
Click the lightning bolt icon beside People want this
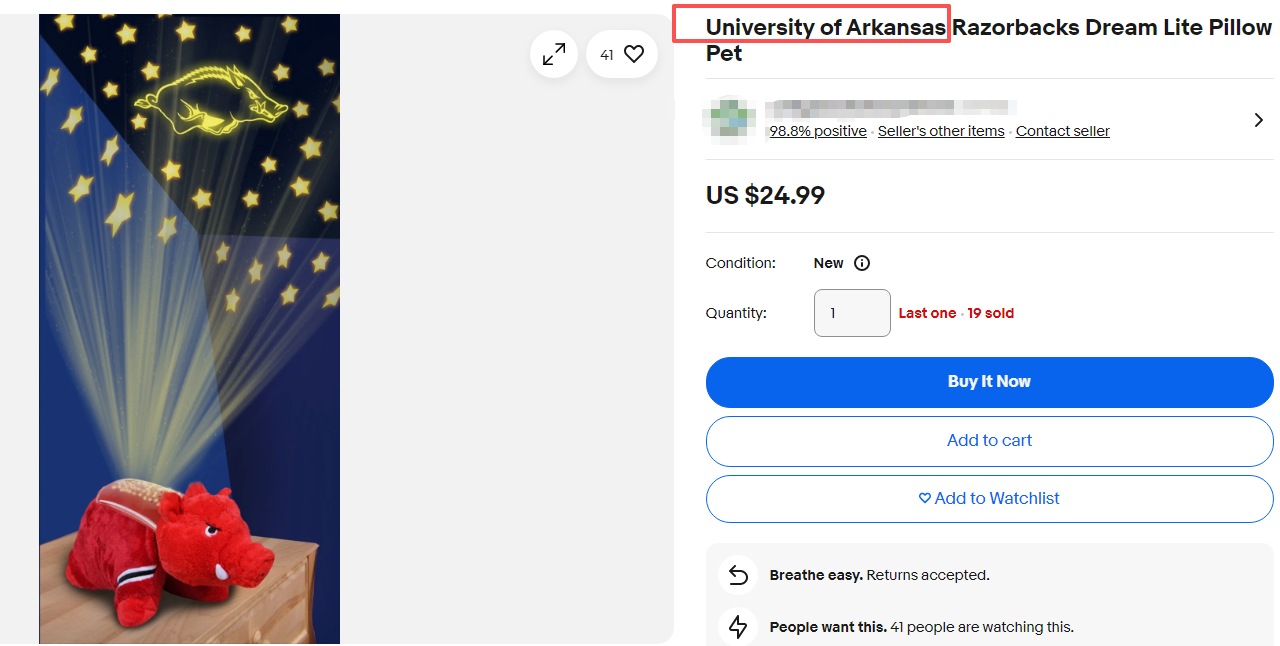(738, 627)
